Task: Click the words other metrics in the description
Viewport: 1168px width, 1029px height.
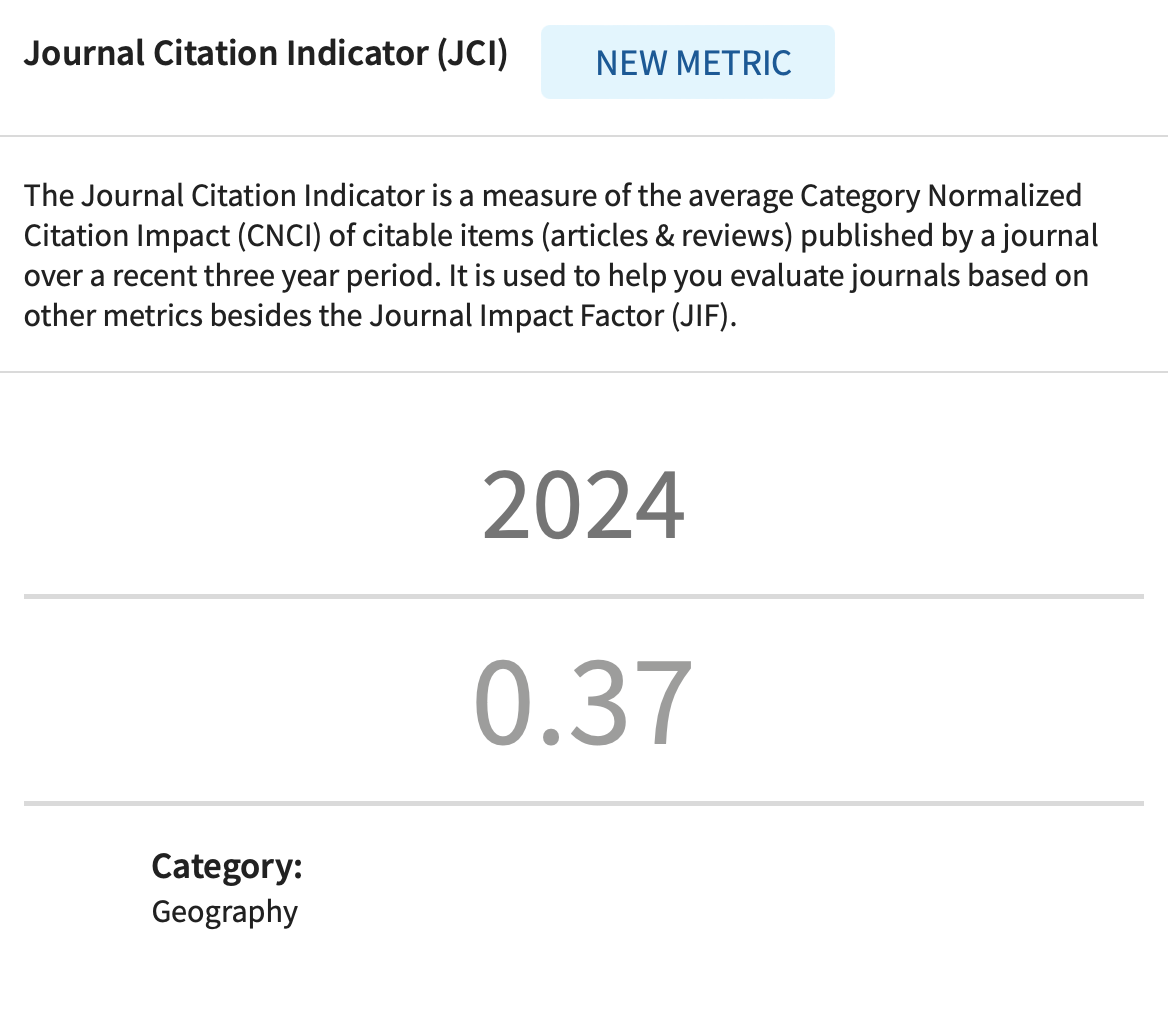Action: [113, 316]
